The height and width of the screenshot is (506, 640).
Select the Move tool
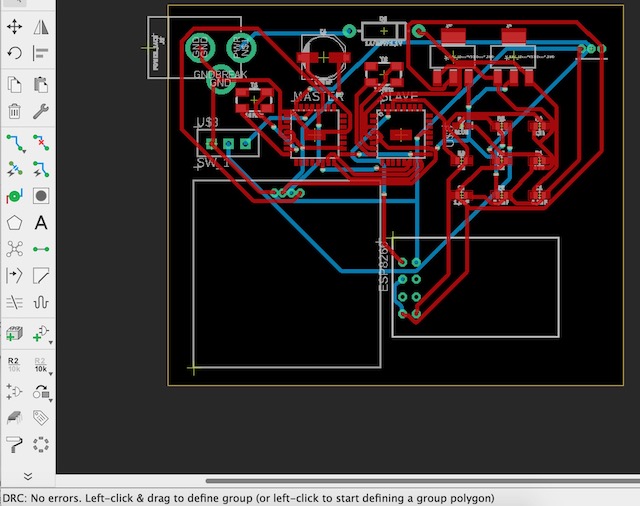pos(14,27)
